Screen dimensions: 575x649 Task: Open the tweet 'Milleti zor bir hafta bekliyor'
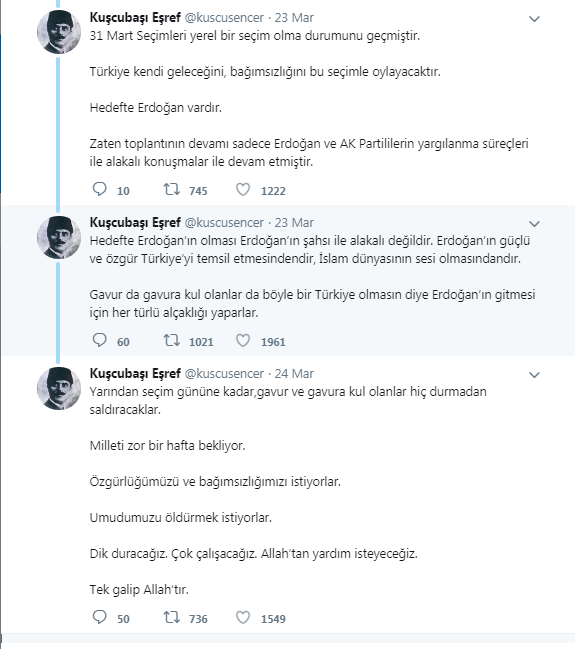pos(167,446)
